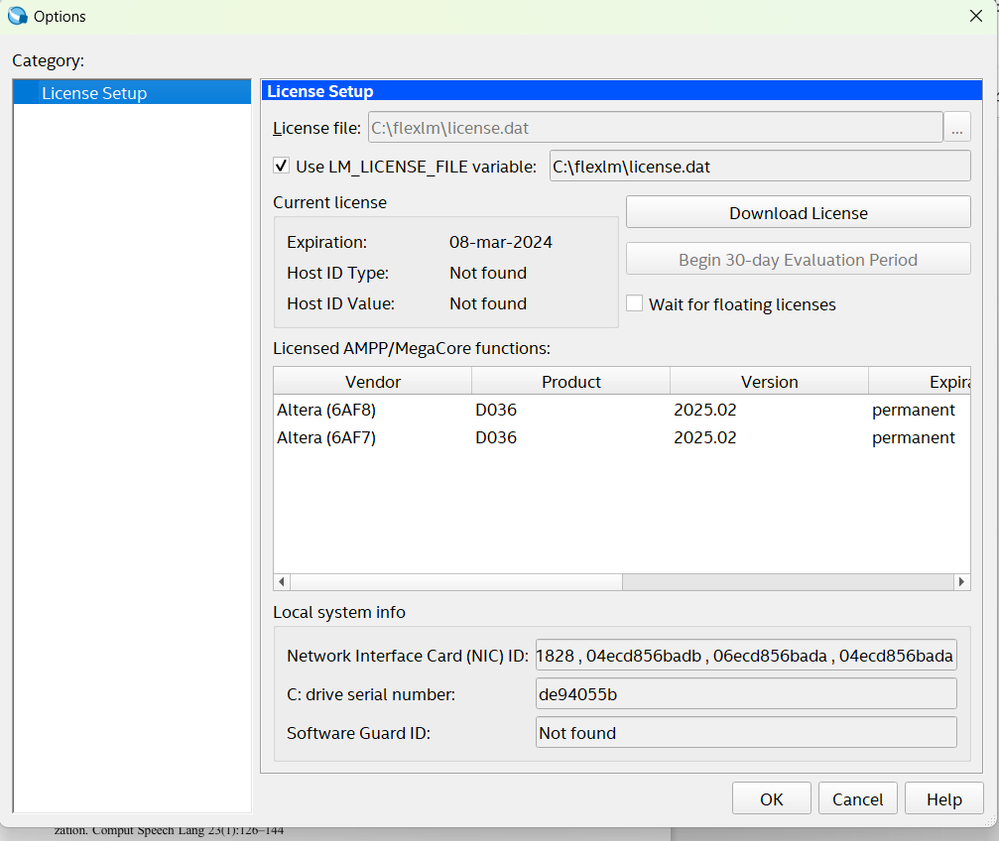
Task: Click version 2025.02 in the 6AF8 row
Action: coord(705,410)
